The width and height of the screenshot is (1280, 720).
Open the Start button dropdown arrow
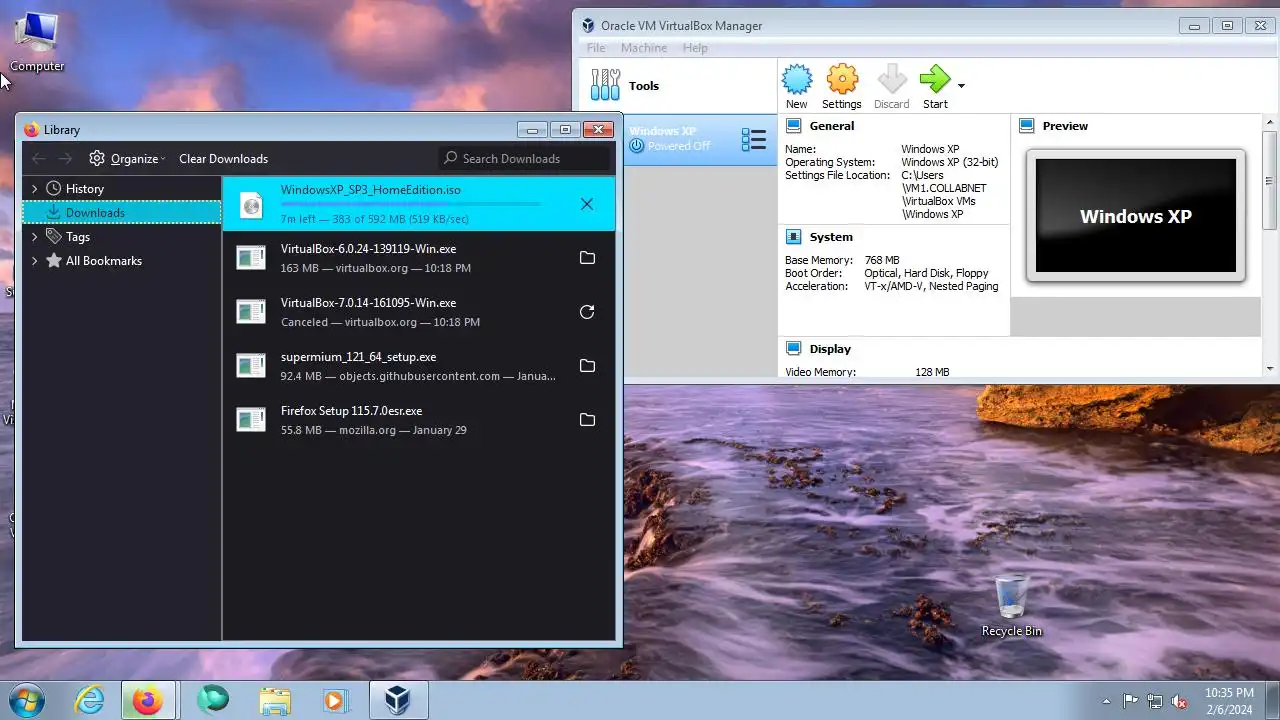point(961,86)
